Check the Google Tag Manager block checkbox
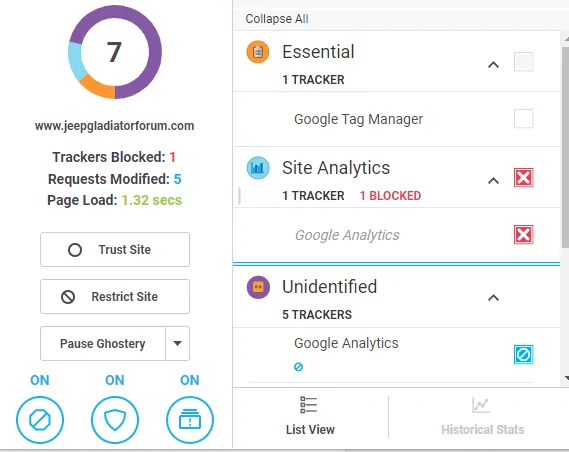569x452 pixels. (523, 119)
